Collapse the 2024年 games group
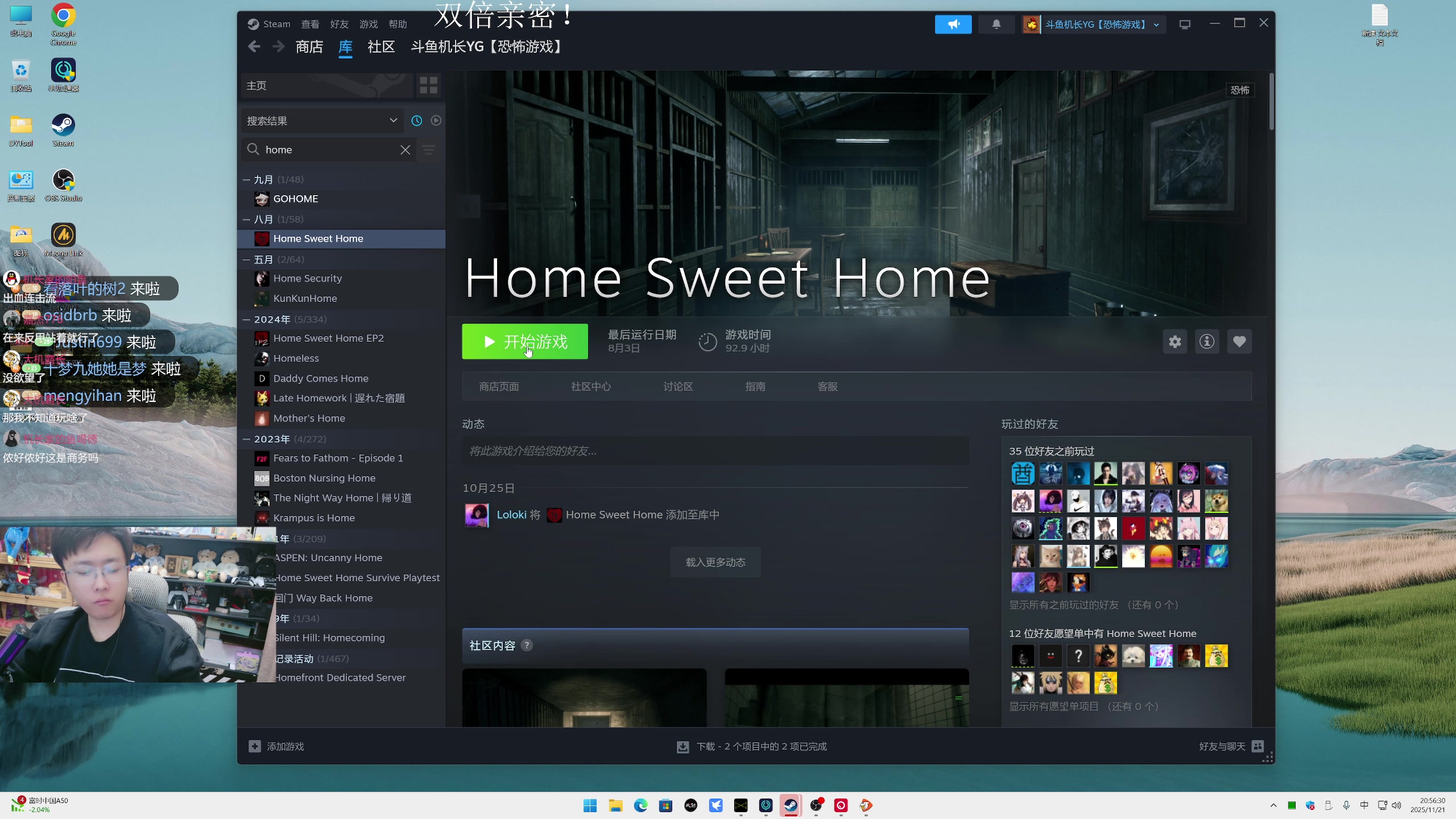This screenshot has width=1456, height=819. point(247,320)
